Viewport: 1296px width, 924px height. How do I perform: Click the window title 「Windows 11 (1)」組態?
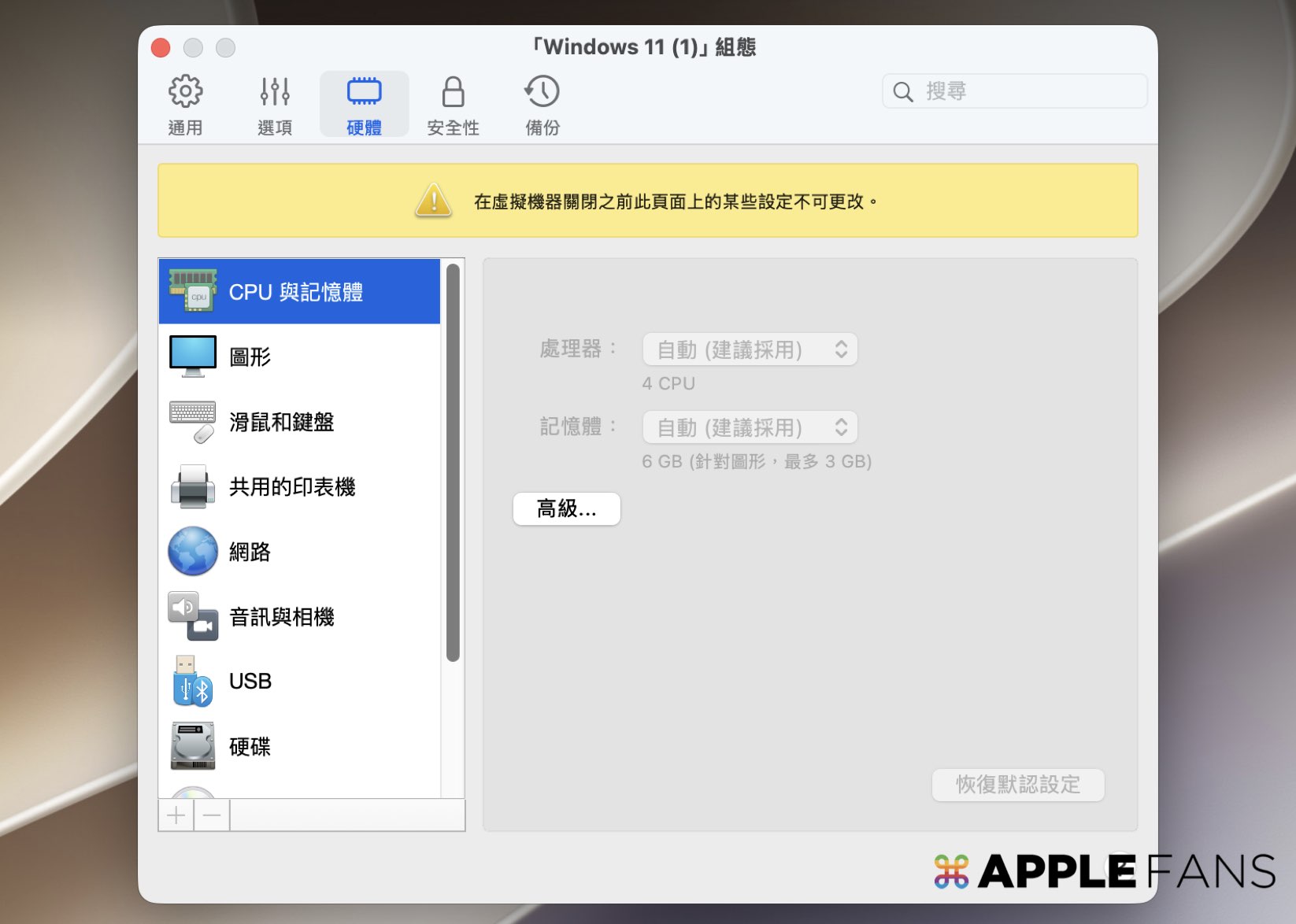click(x=645, y=47)
